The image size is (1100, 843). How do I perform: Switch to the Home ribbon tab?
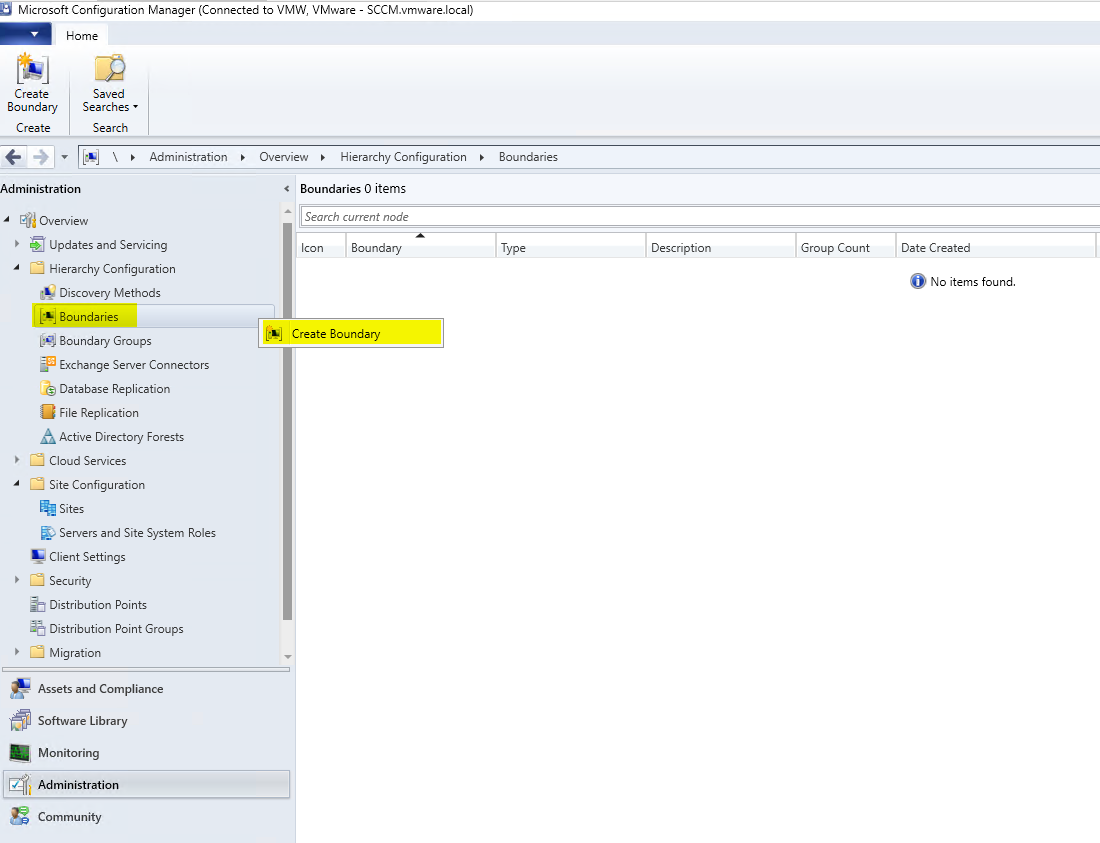pyautogui.click(x=82, y=36)
